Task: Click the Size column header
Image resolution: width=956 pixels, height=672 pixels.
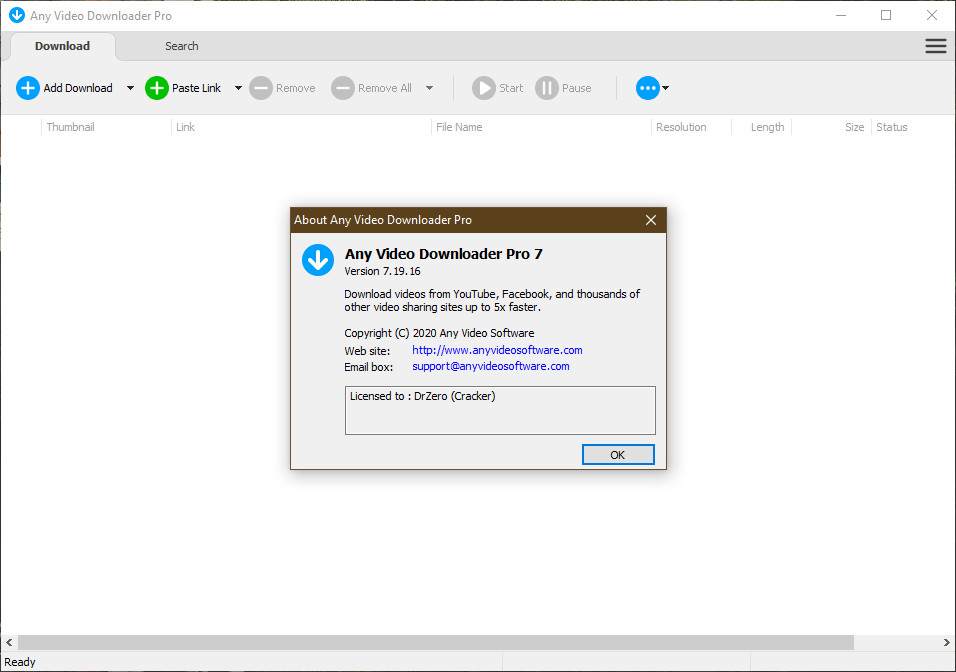Action: pyautogui.click(x=832, y=127)
